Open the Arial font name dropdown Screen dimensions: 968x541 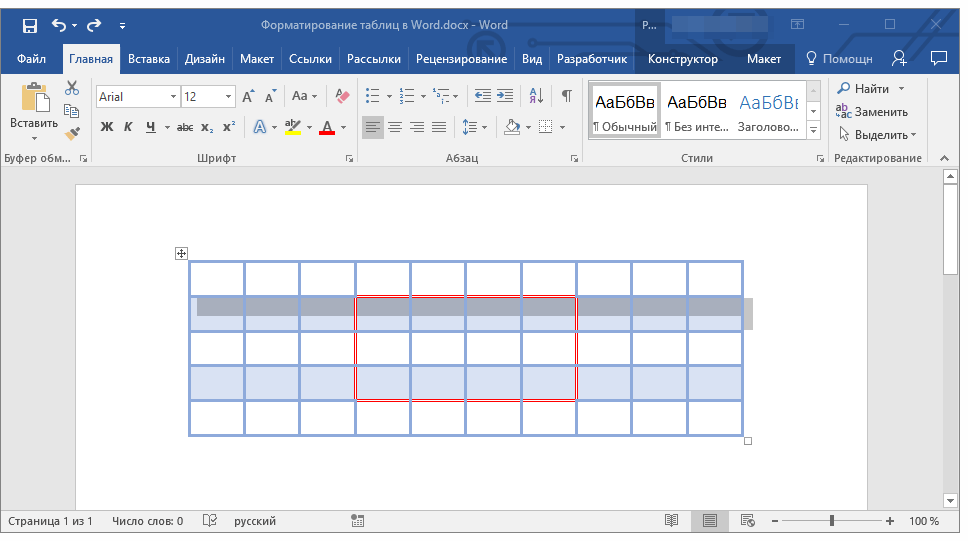pos(173,97)
